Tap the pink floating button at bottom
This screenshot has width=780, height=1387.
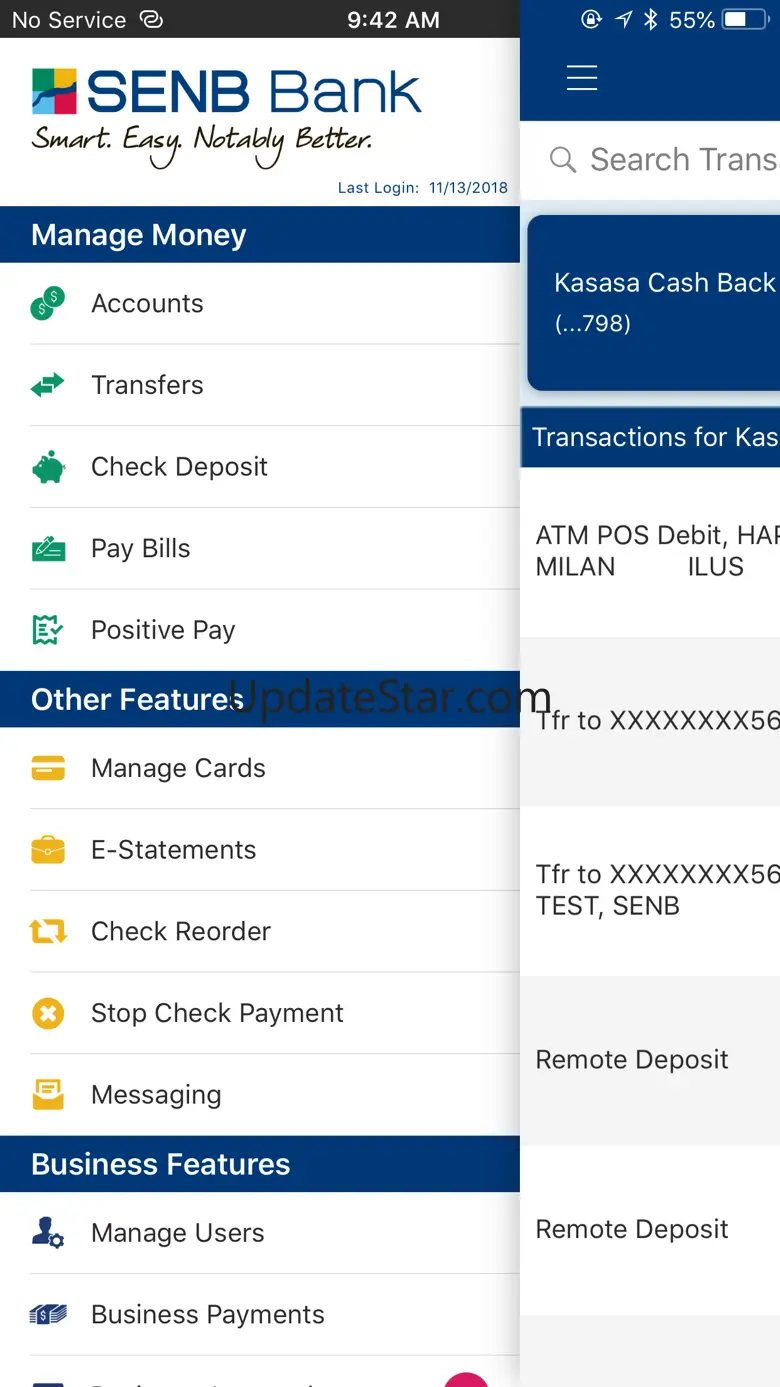click(x=466, y=1380)
